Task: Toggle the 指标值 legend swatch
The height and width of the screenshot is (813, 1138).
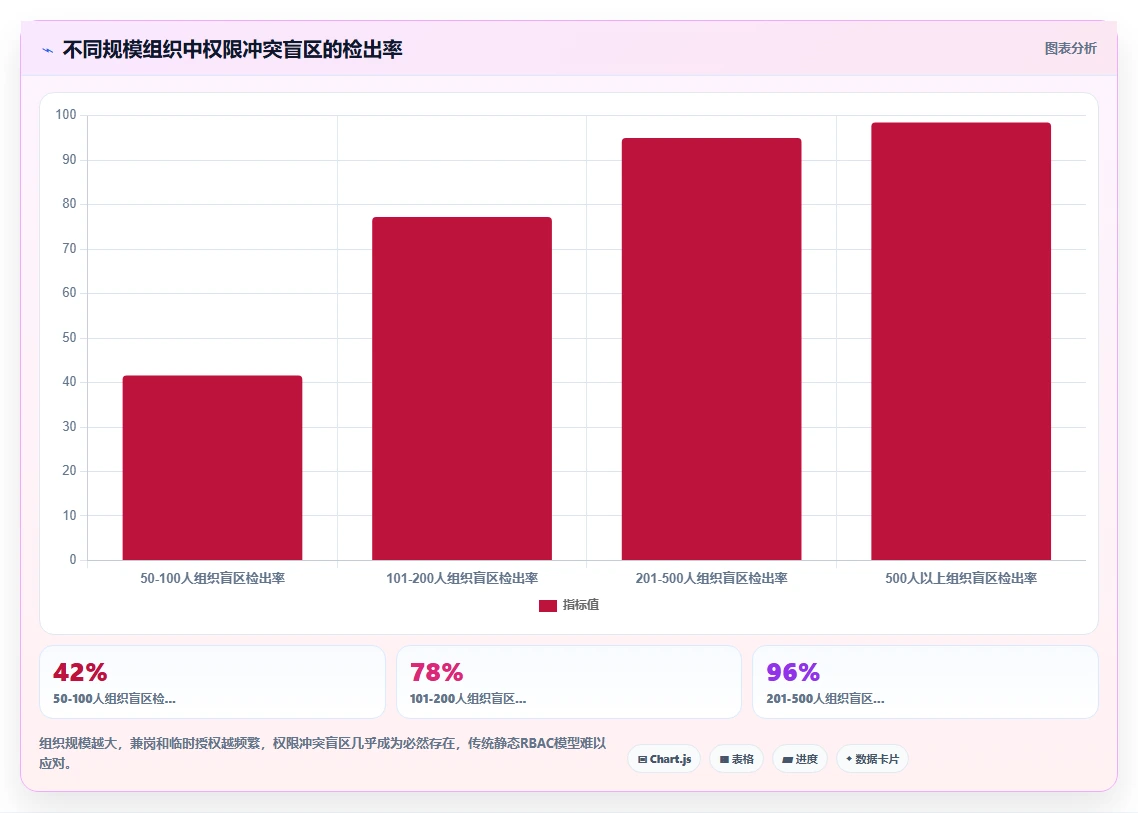Action: coord(548,605)
